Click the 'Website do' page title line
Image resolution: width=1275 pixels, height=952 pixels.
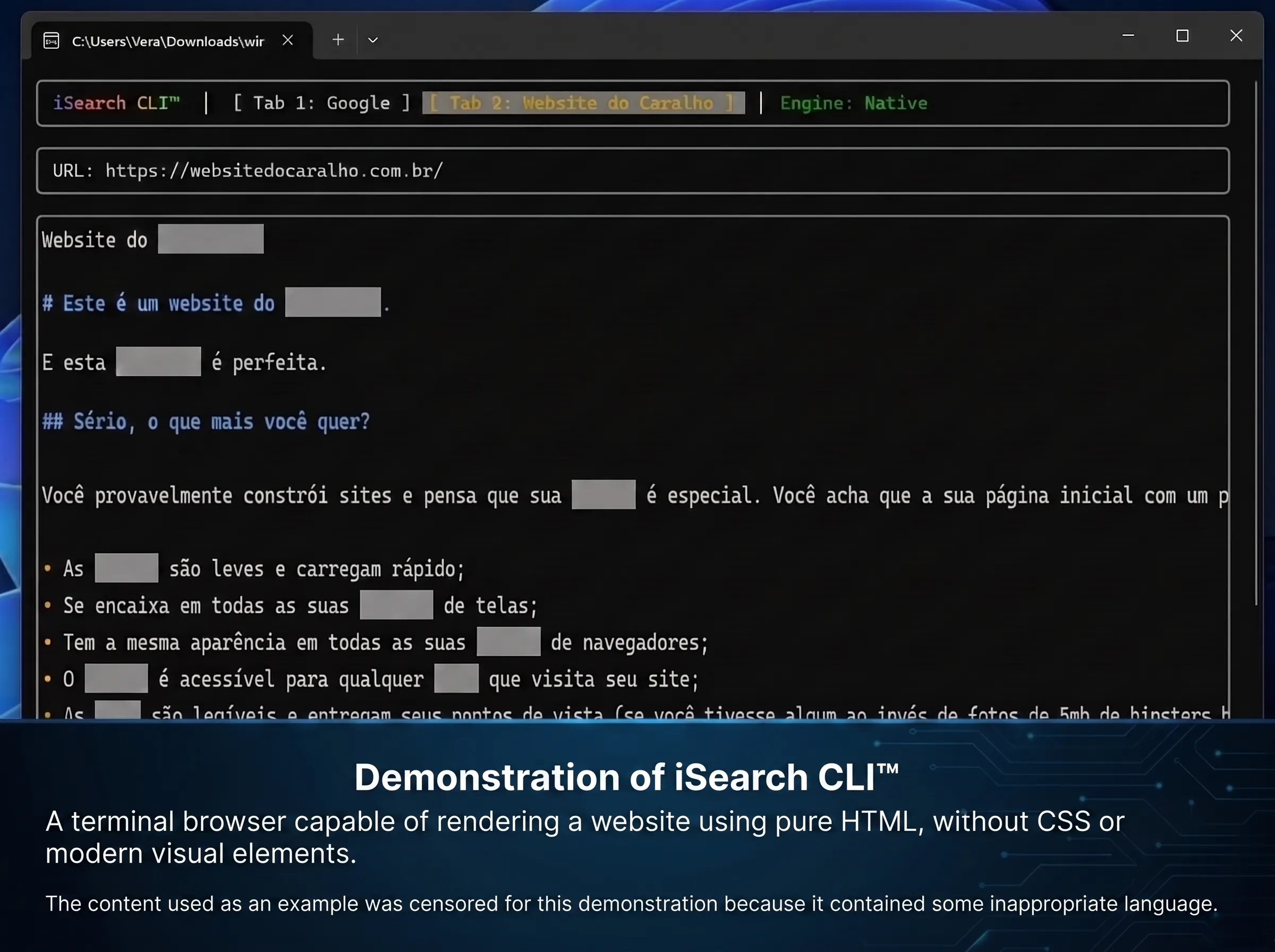(x=152, y=239)
